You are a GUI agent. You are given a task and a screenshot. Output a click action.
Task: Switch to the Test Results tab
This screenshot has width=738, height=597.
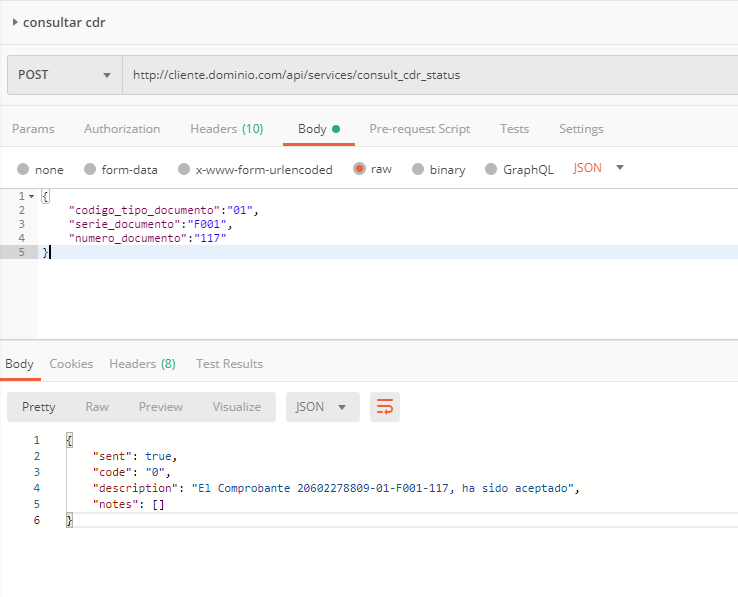point(229,364)
